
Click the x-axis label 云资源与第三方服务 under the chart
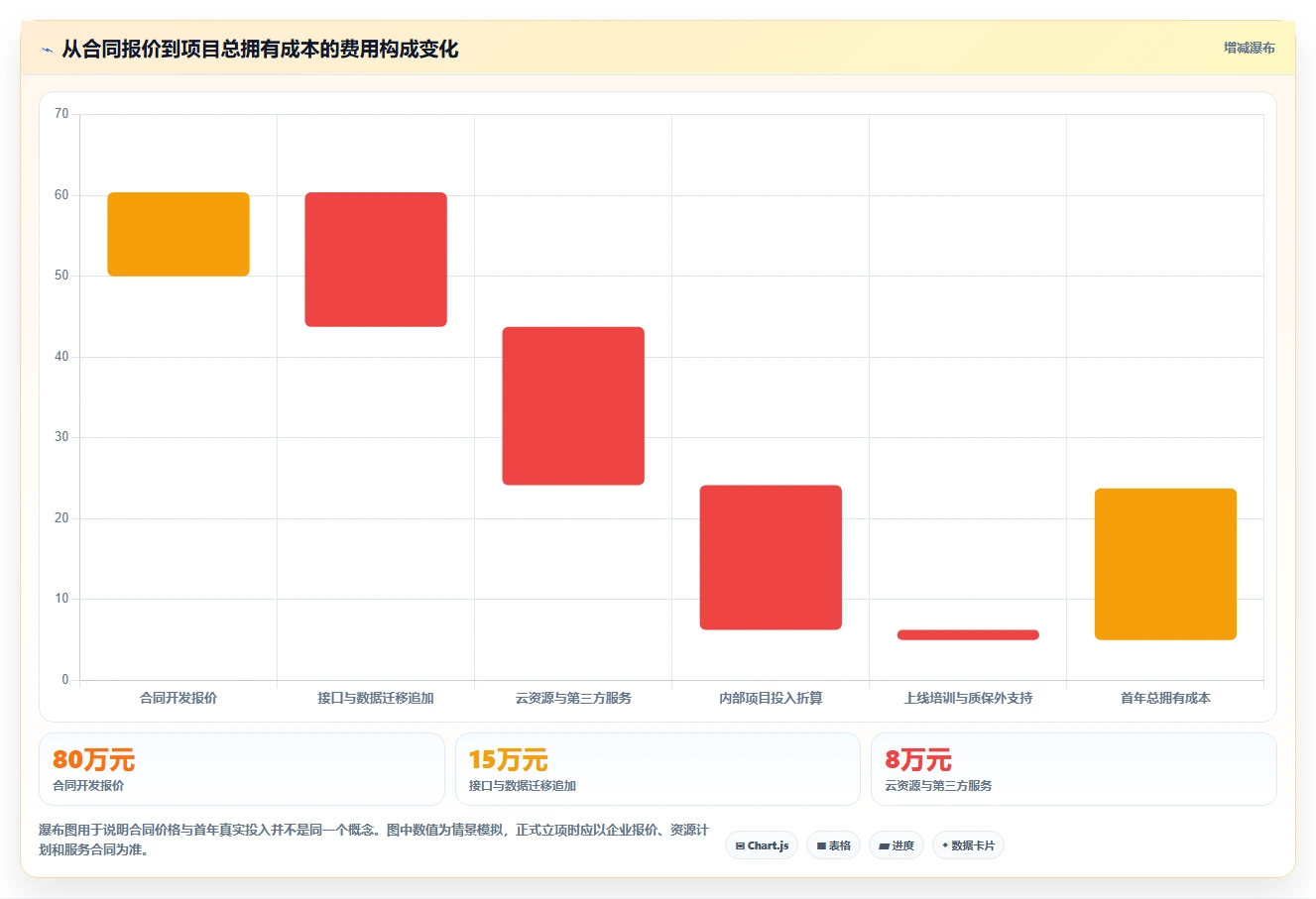tap(573, 698)
